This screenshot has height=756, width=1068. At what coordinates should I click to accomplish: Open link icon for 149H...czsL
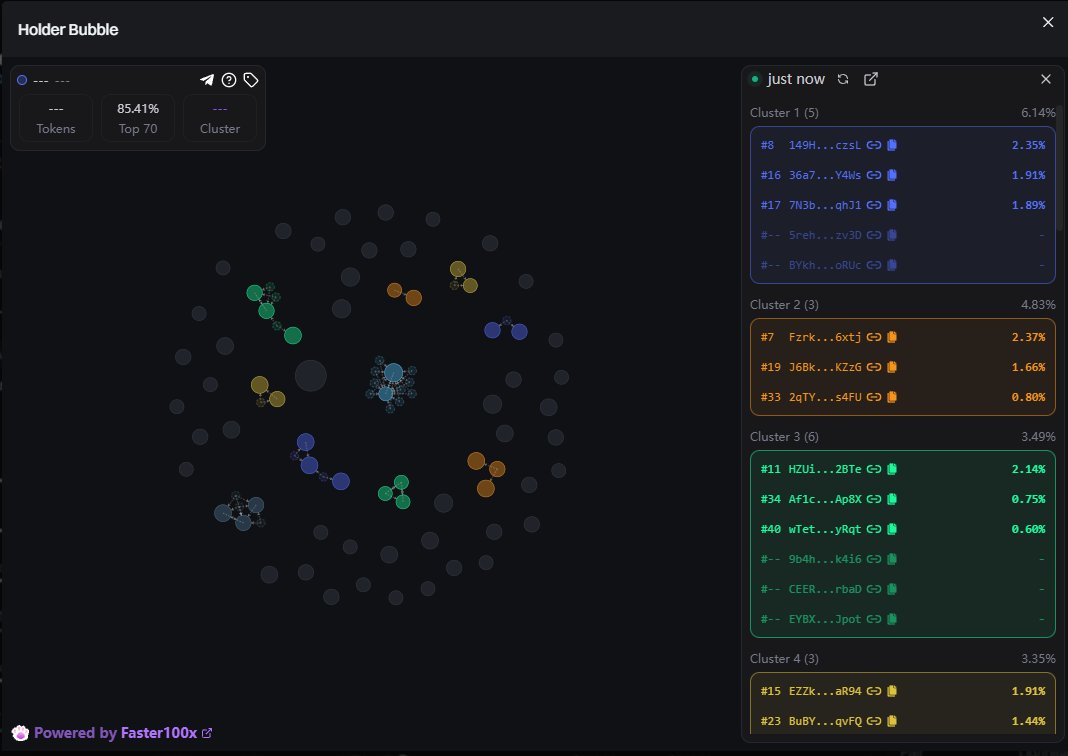(874, 145)
